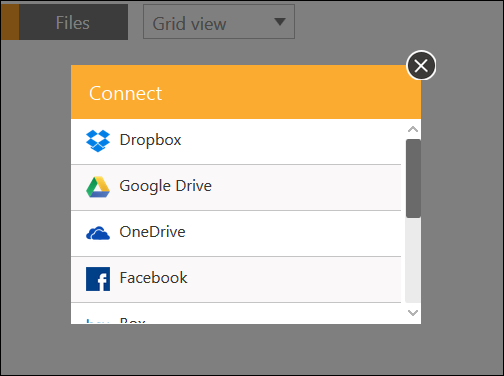
Task: Click the scrollbar thumb in service list
Action: (x=413, y=179)
